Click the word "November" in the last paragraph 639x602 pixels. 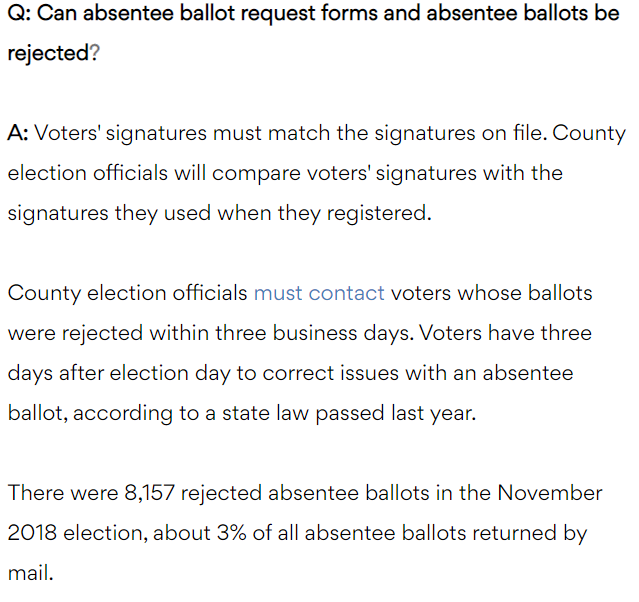pyautogui.click(x=550, y=492)
